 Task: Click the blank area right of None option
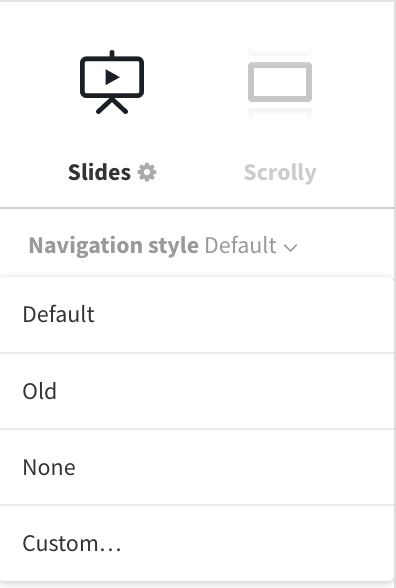coord(234,468)
